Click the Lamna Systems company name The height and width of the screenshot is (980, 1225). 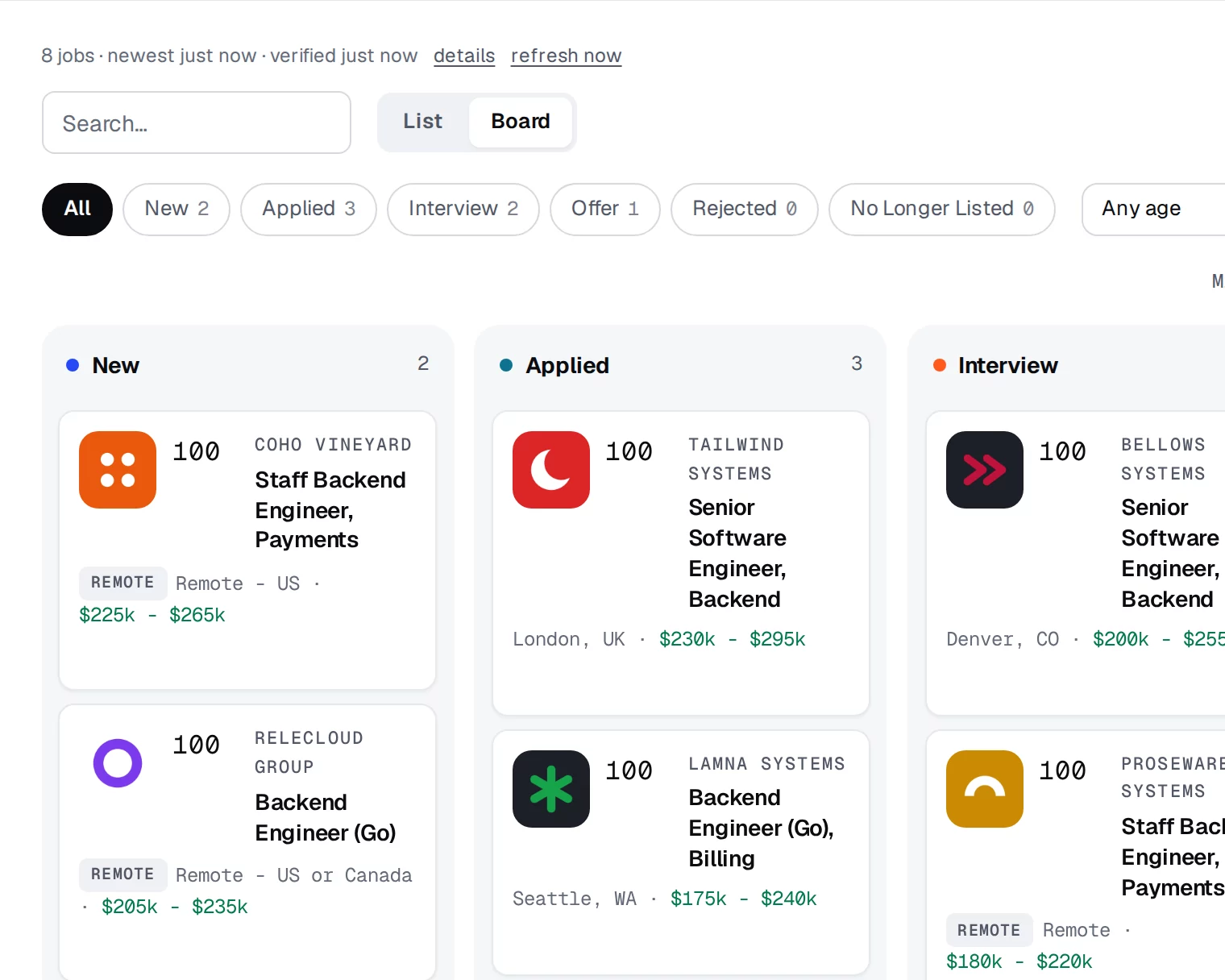[x=767, y=764]
